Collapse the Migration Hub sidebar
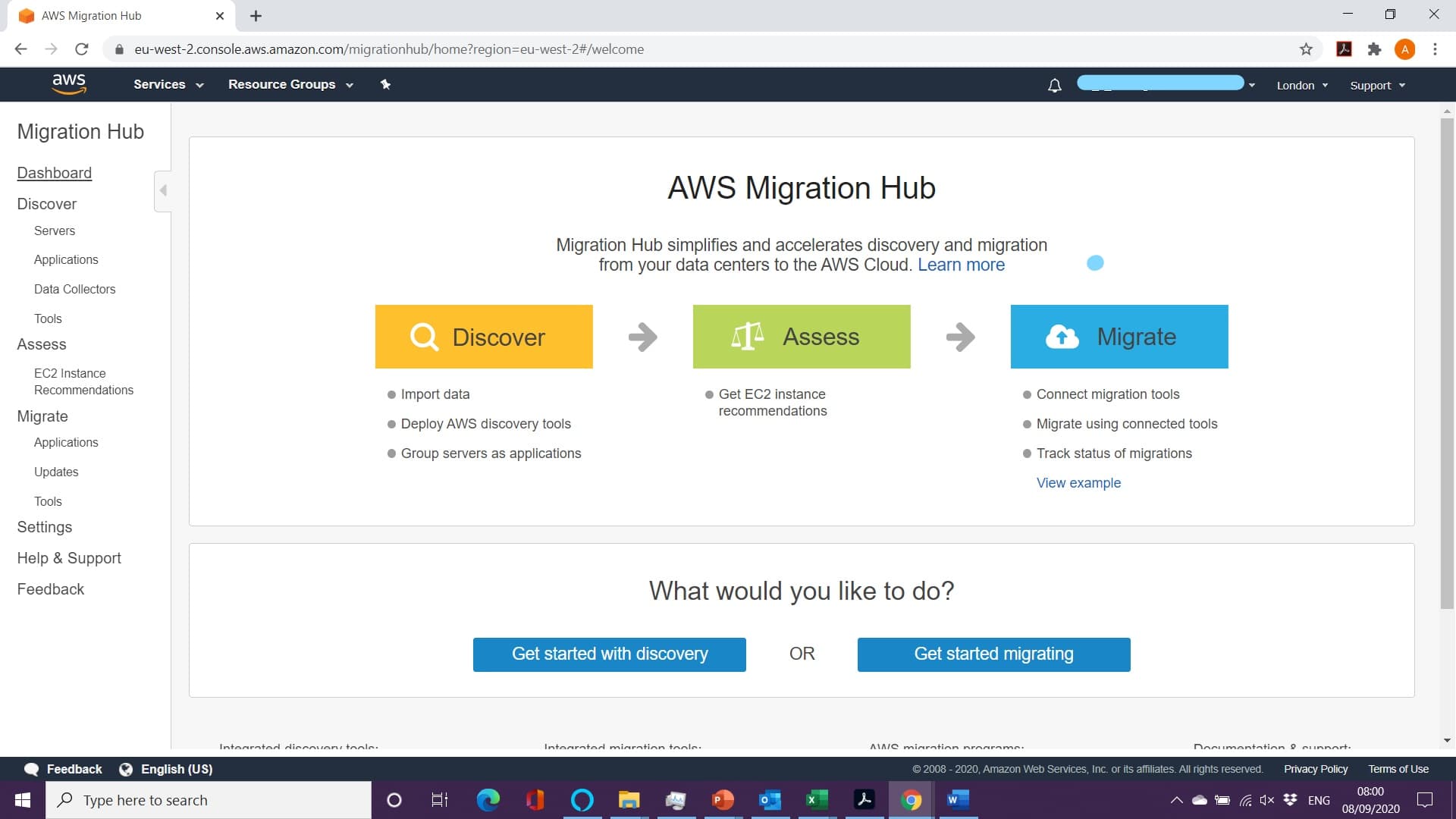The width and height of the screenshot is (1456, 819). [162, 190]
